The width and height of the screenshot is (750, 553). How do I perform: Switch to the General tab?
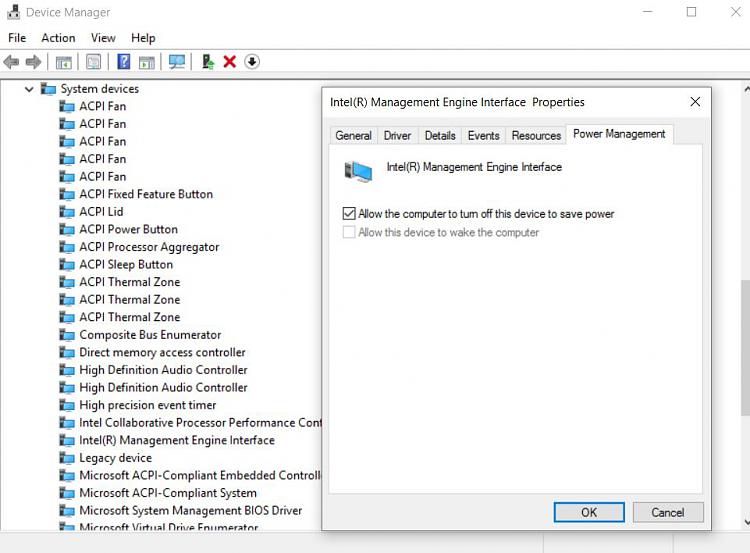coord(353,135)
